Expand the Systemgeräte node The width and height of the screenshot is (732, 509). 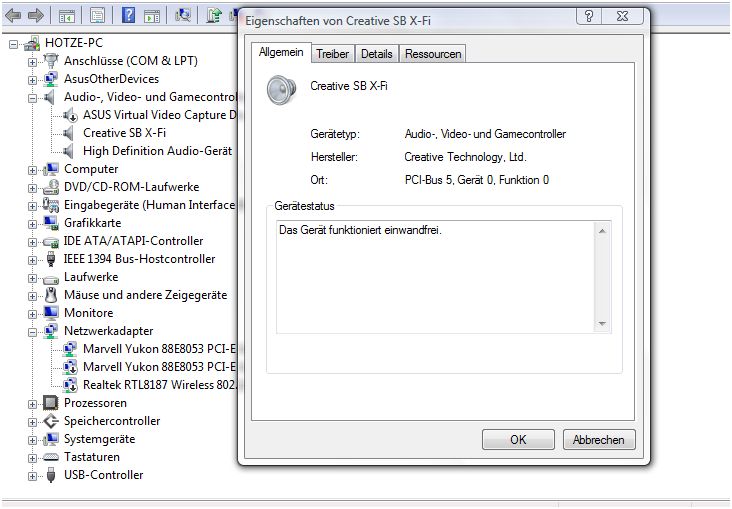(x=32, y=440)
